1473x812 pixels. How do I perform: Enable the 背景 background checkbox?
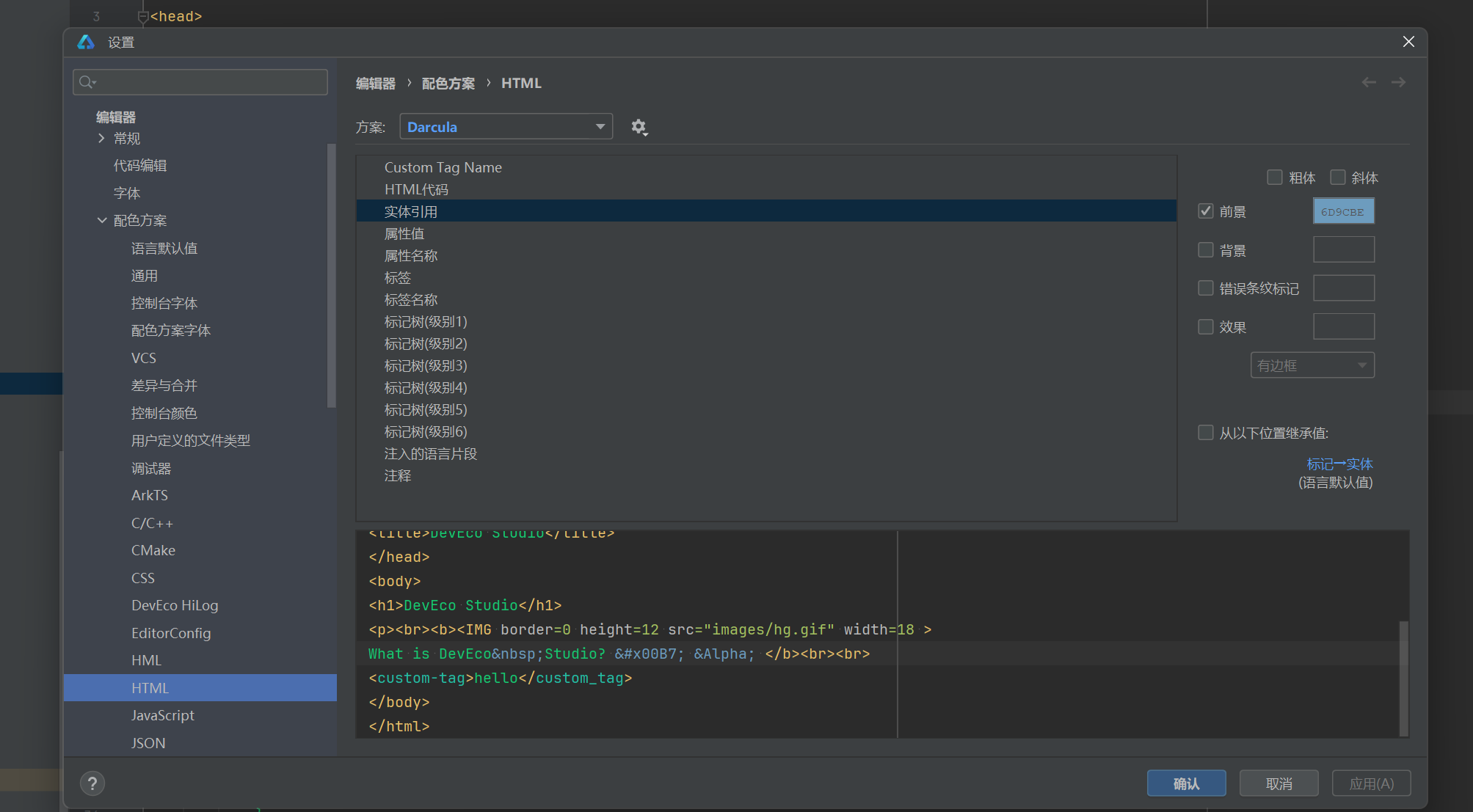(1206, 250)
